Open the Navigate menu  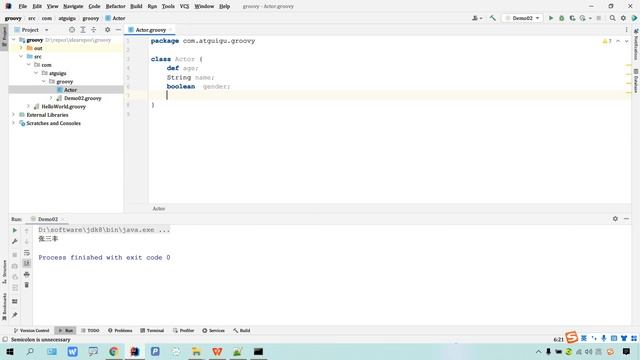pos(73,6)
